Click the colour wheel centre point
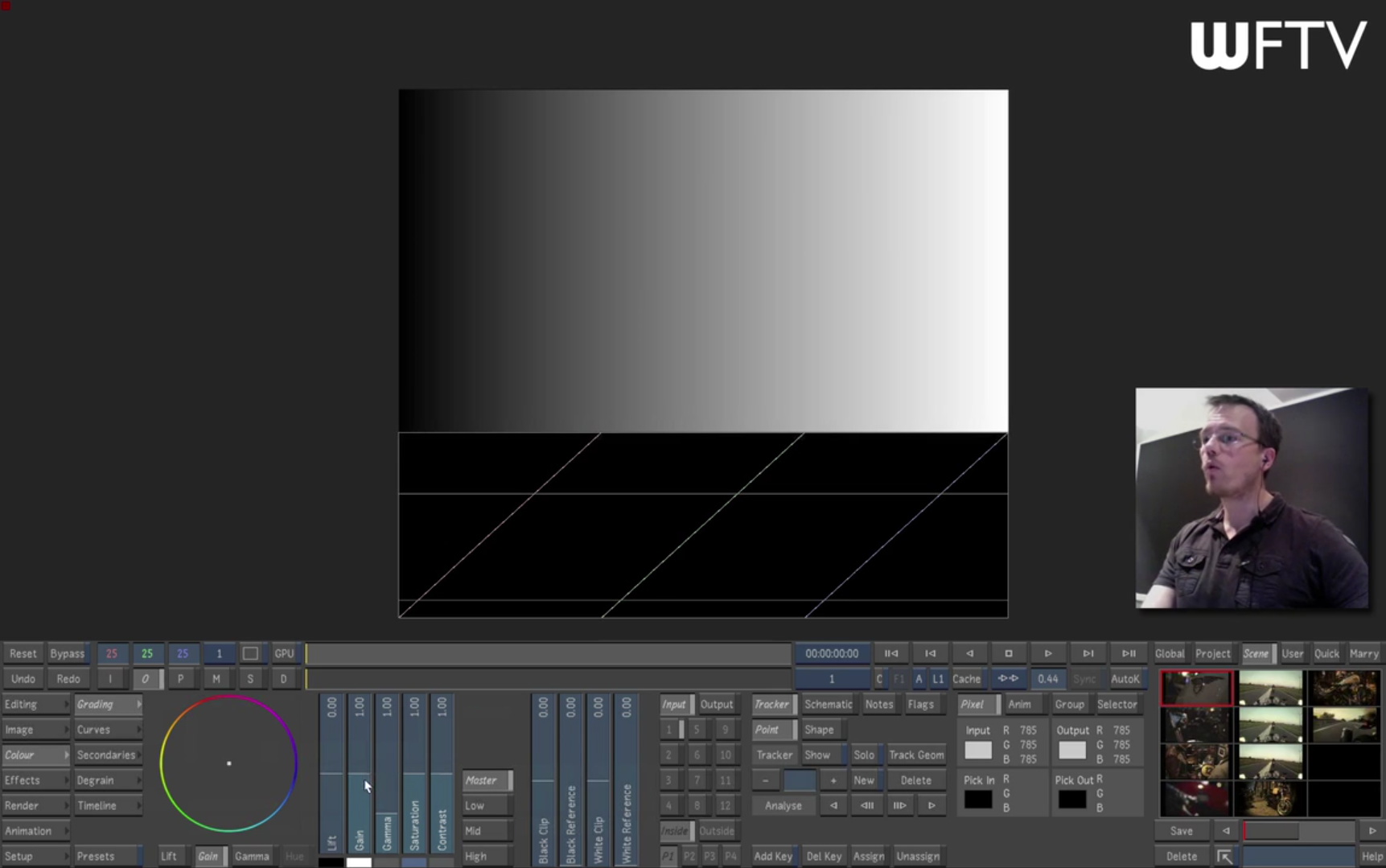1386x868 pixels. pyautogui.click(x=229, y=763)
